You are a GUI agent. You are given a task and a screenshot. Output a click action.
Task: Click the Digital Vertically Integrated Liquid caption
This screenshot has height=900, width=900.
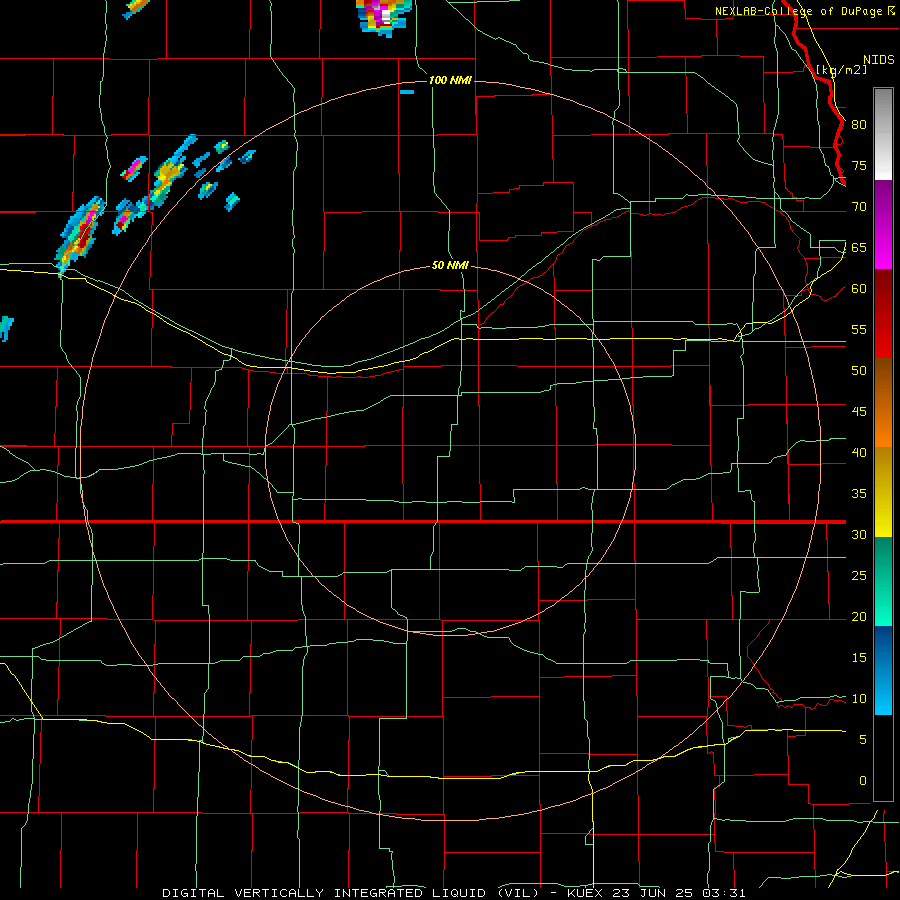(x=454, y=893)
